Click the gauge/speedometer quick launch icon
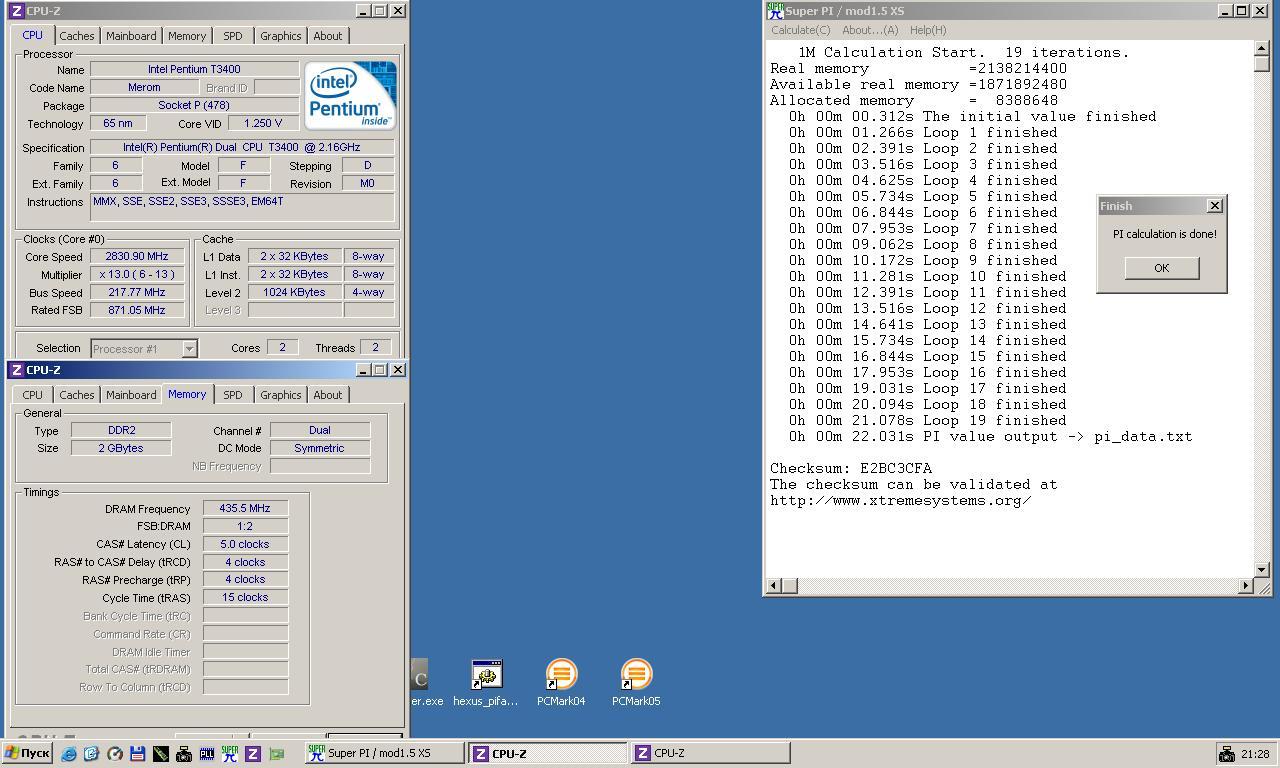 114,753
